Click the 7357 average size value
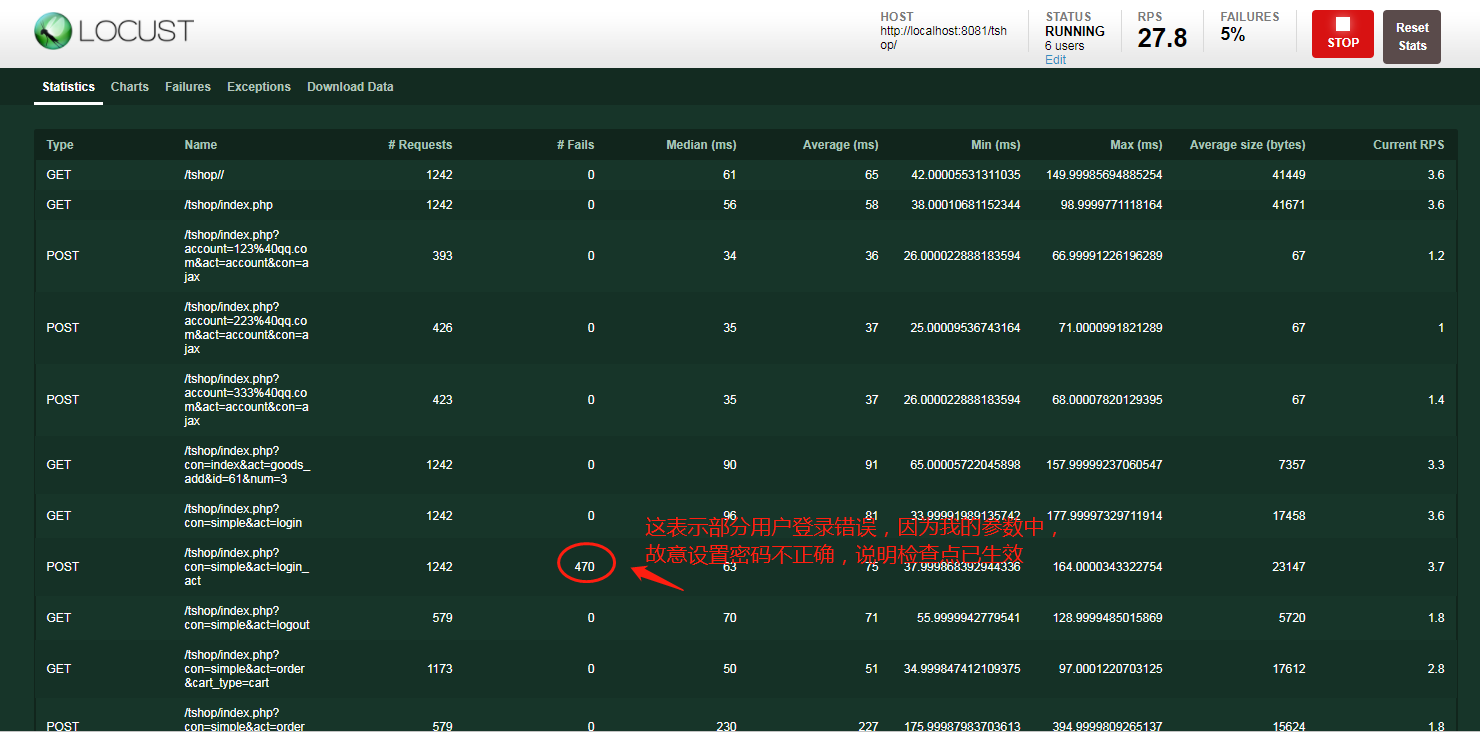Viewport: 1480px width, 732px height. (1292, 465)
